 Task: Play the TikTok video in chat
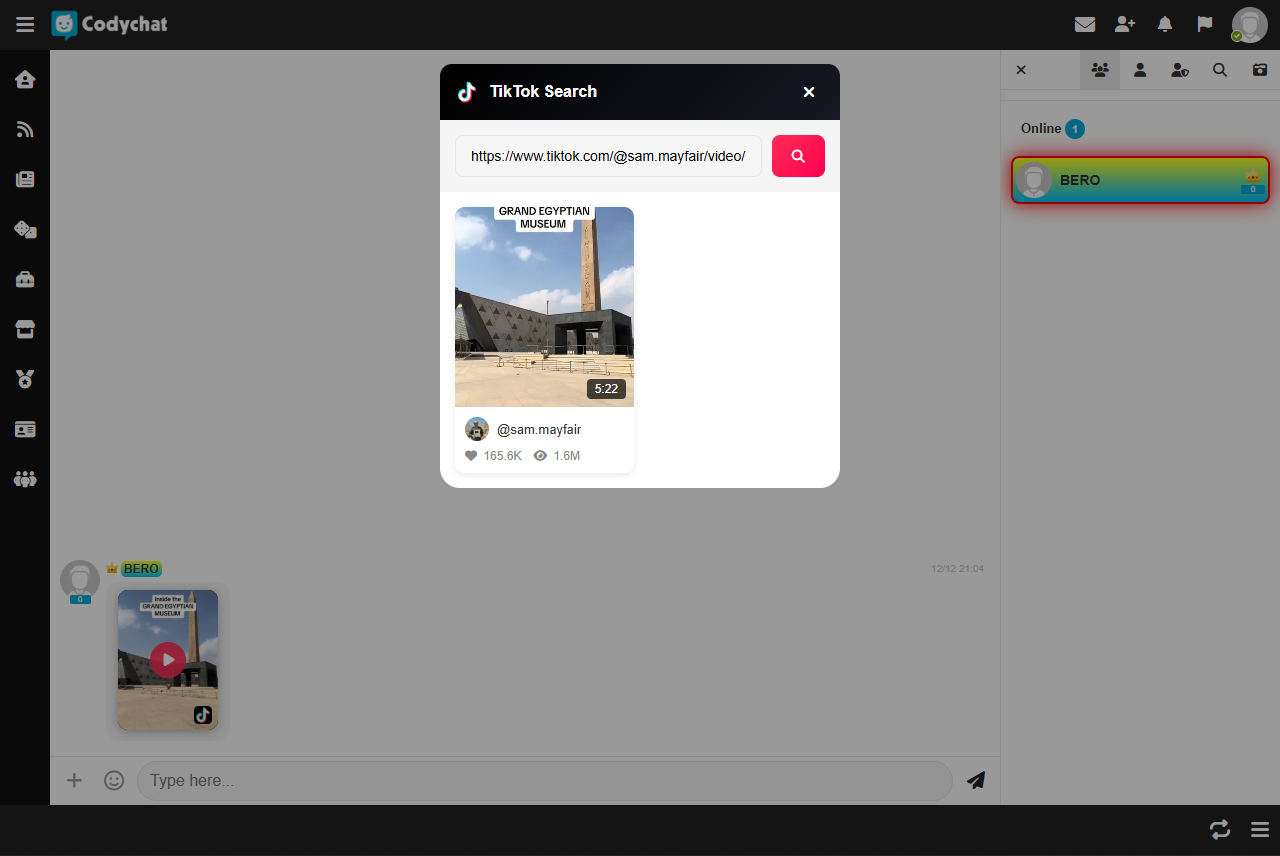tap(168, 660)
